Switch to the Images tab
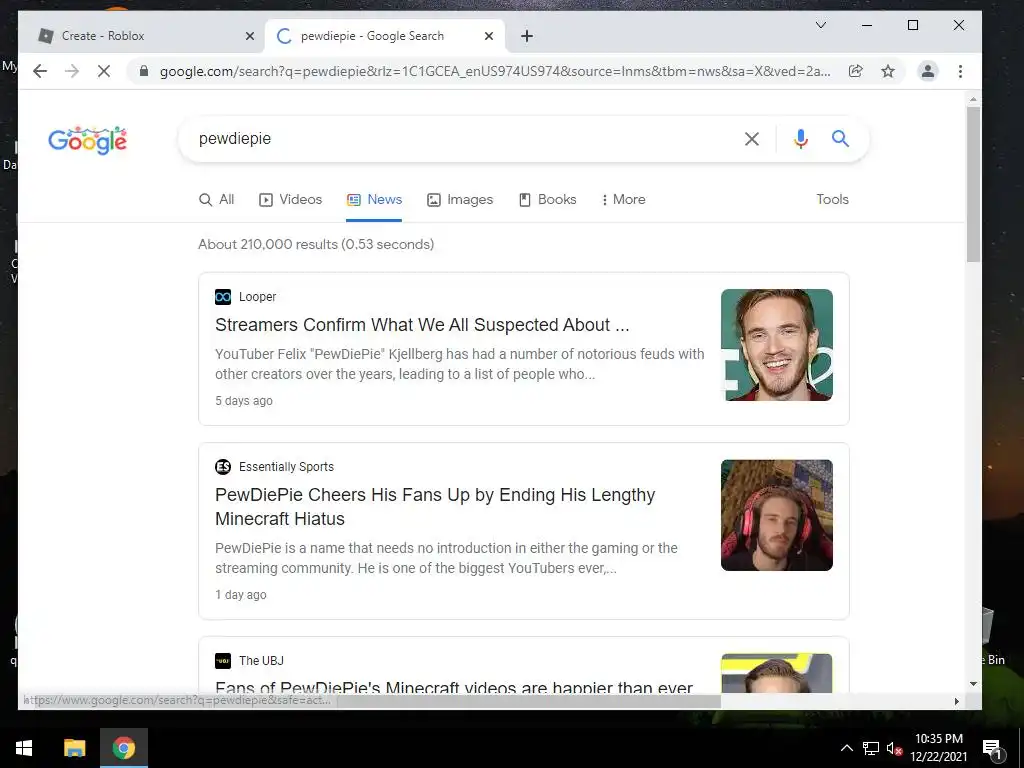This screenshot has height=768, width=1024. point(460,200)
